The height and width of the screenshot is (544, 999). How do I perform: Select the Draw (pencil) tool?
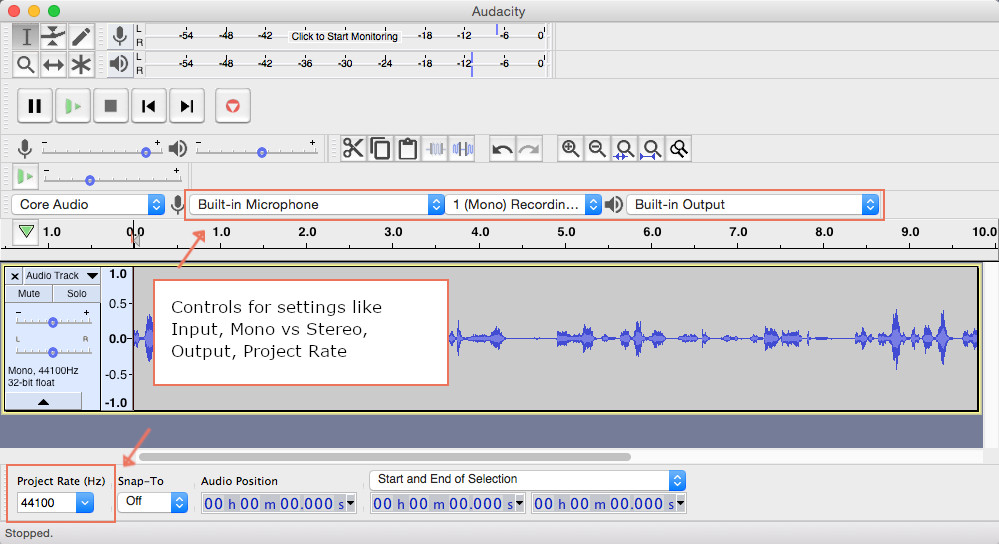[x=80, y=37]
